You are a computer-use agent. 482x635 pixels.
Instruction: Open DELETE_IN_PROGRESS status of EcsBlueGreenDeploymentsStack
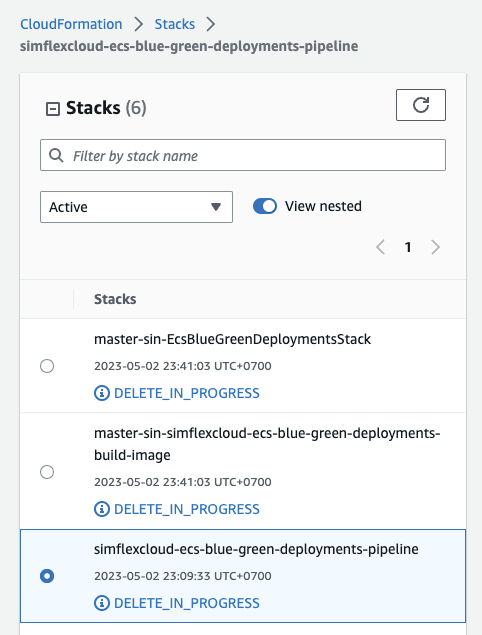click(187, 393)
